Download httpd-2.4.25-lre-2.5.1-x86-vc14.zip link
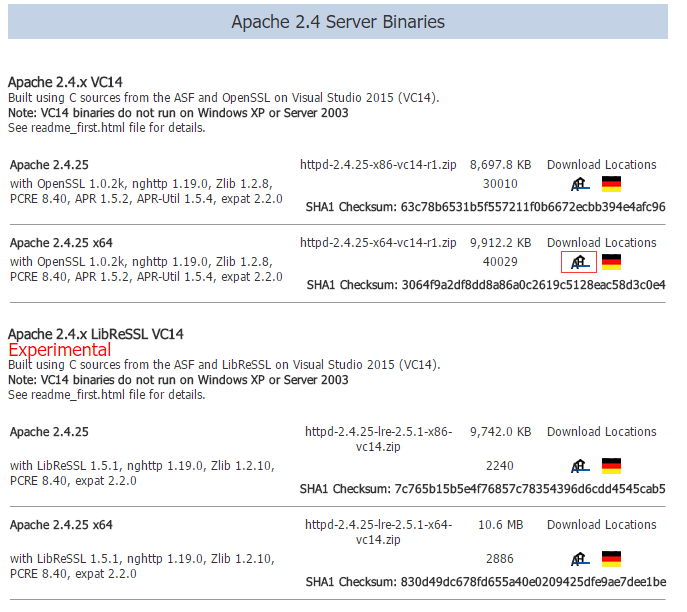 tap(378, 439)
